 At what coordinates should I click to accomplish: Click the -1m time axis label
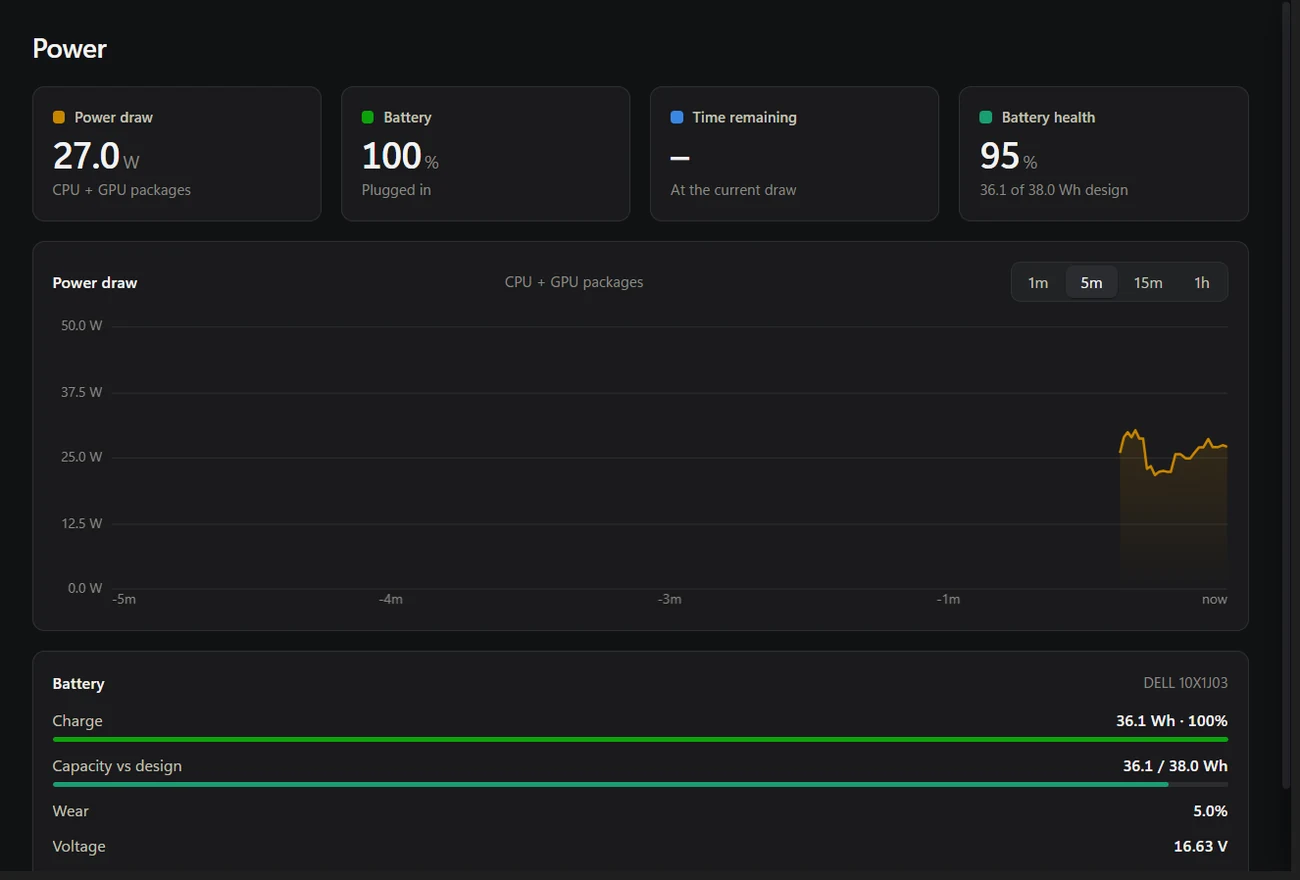point(948,599)
